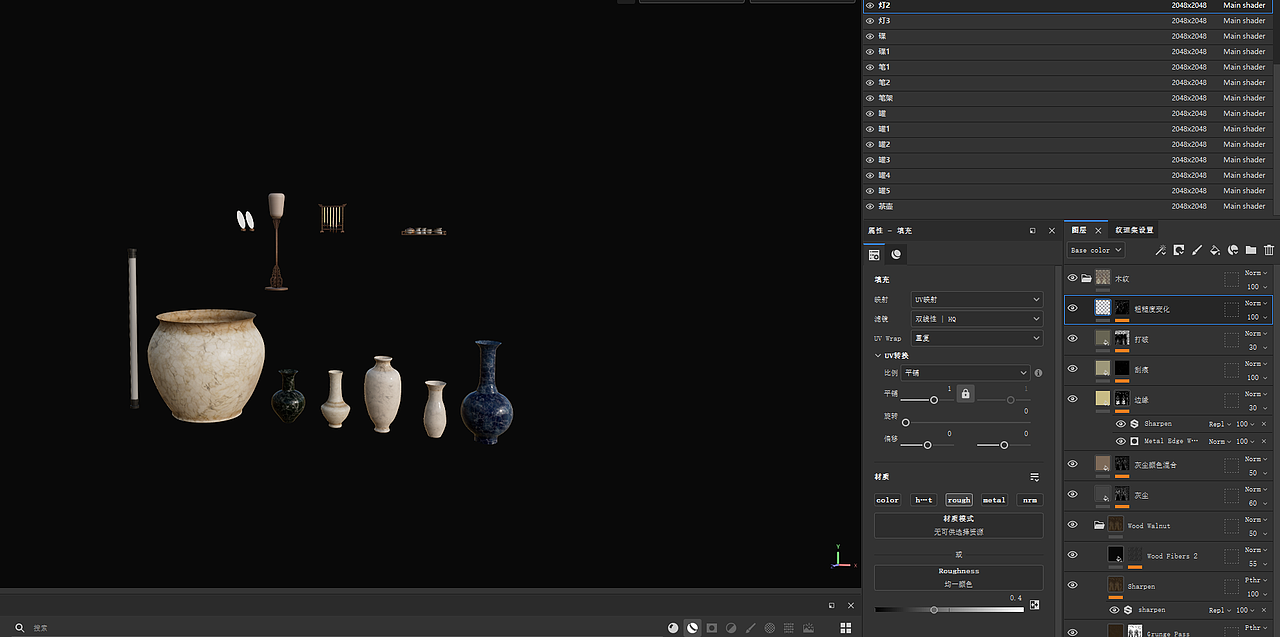Viewport: 1280px width, 637px height.
Task: Click the first 偏移 offset slider
Action: point(927,445)
